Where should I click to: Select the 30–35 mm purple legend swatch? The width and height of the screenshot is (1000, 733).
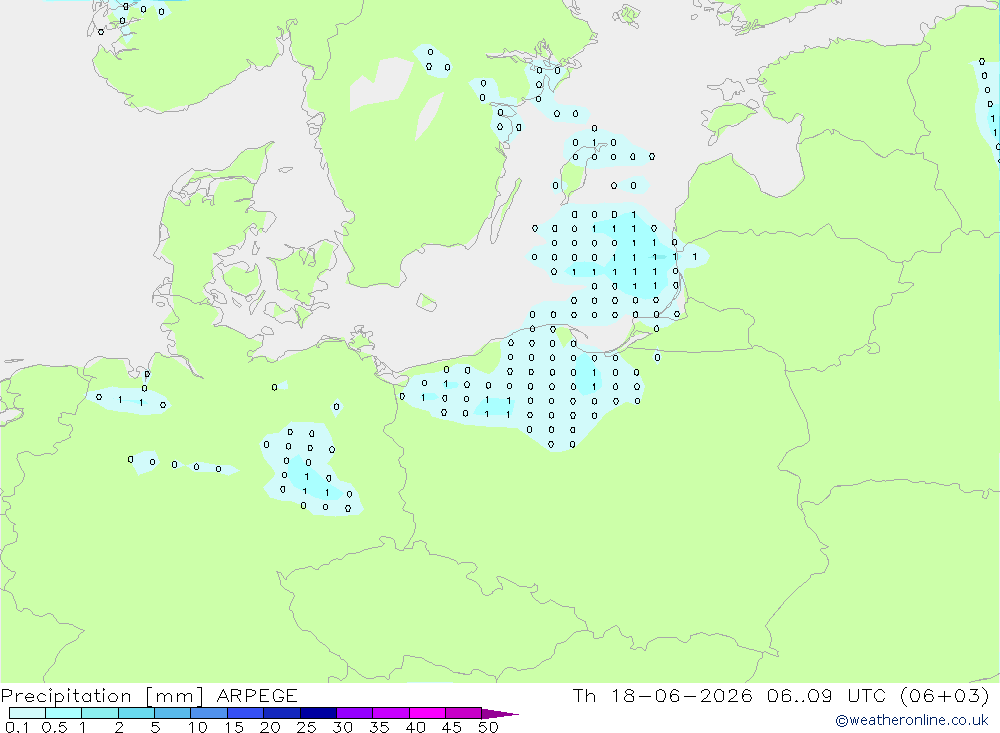(355, 713)
